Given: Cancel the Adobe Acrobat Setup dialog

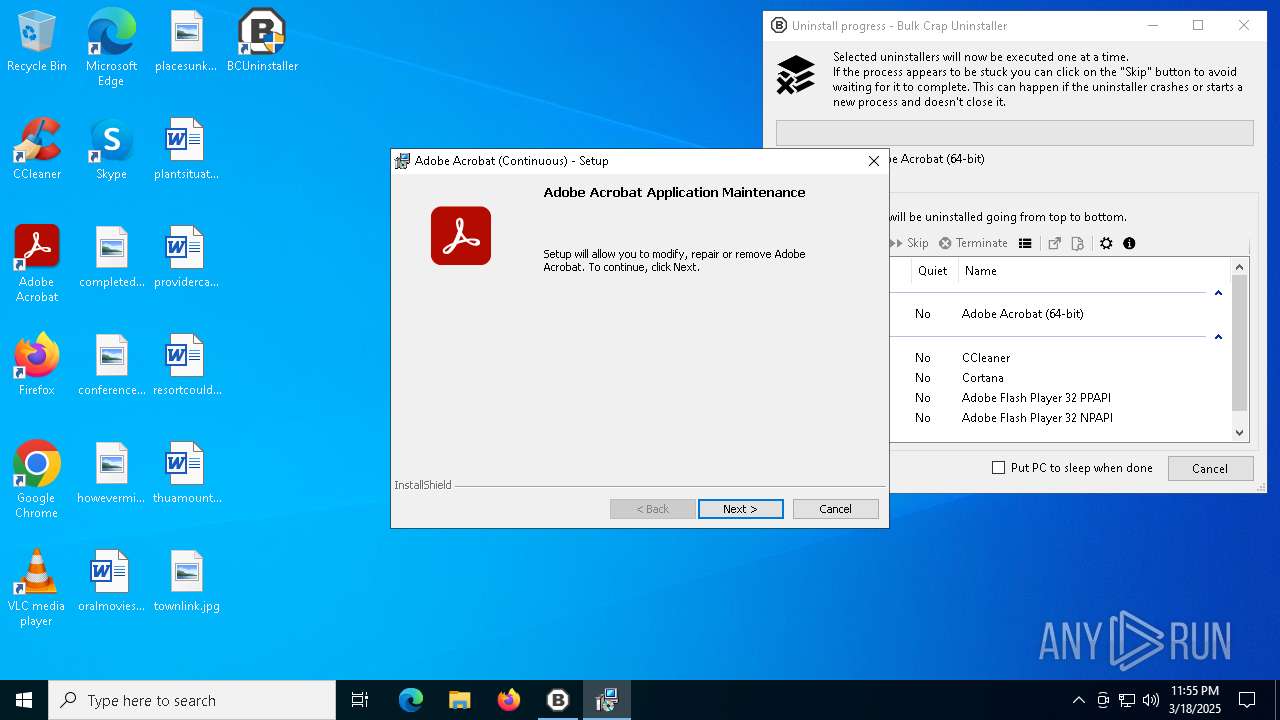Looking at the screenshot, I should 836,509.
